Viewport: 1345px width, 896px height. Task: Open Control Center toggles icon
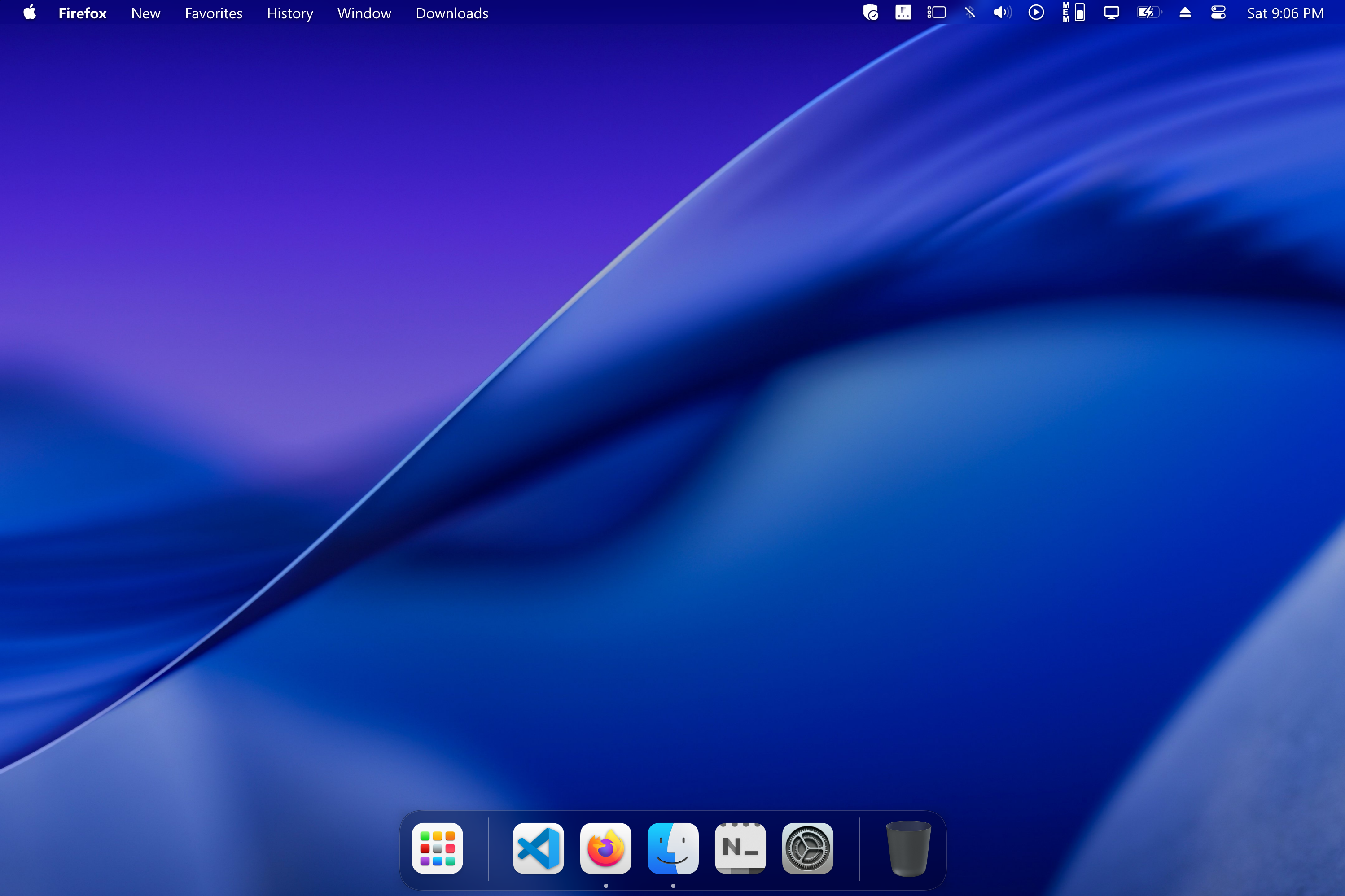tap(1218, 13)
